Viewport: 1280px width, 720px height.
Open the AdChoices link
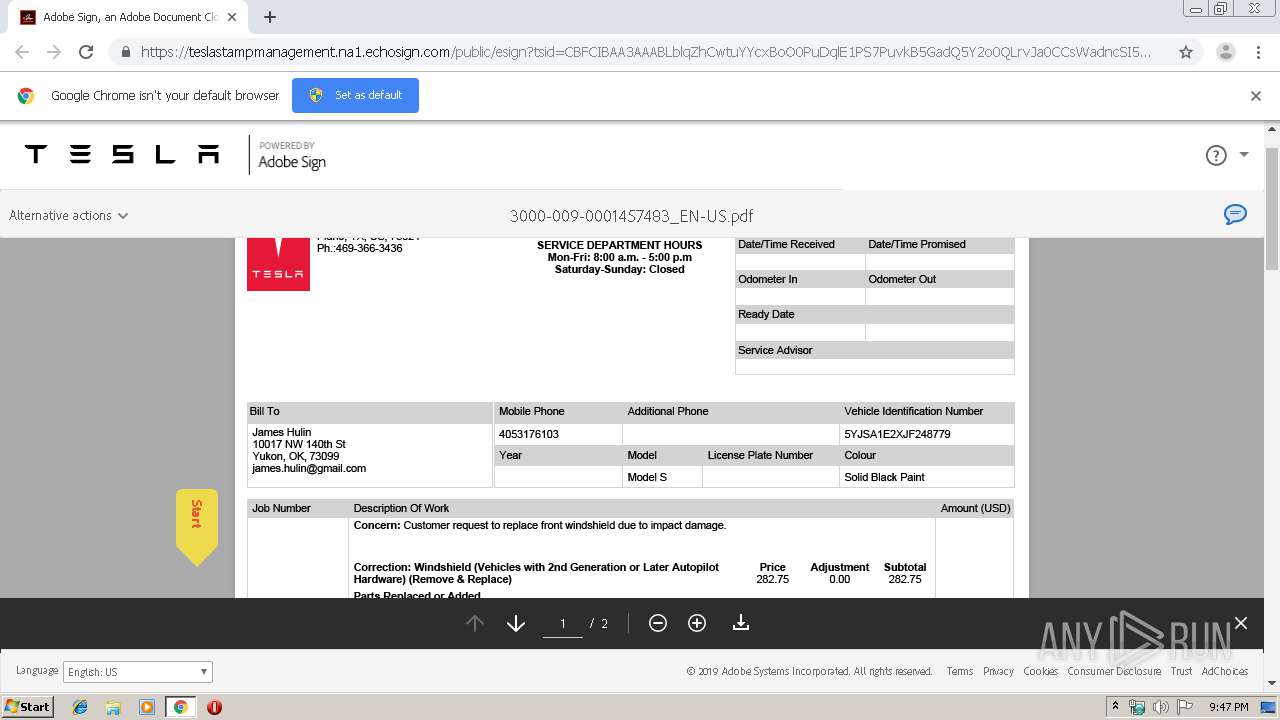click(1225, 671)
